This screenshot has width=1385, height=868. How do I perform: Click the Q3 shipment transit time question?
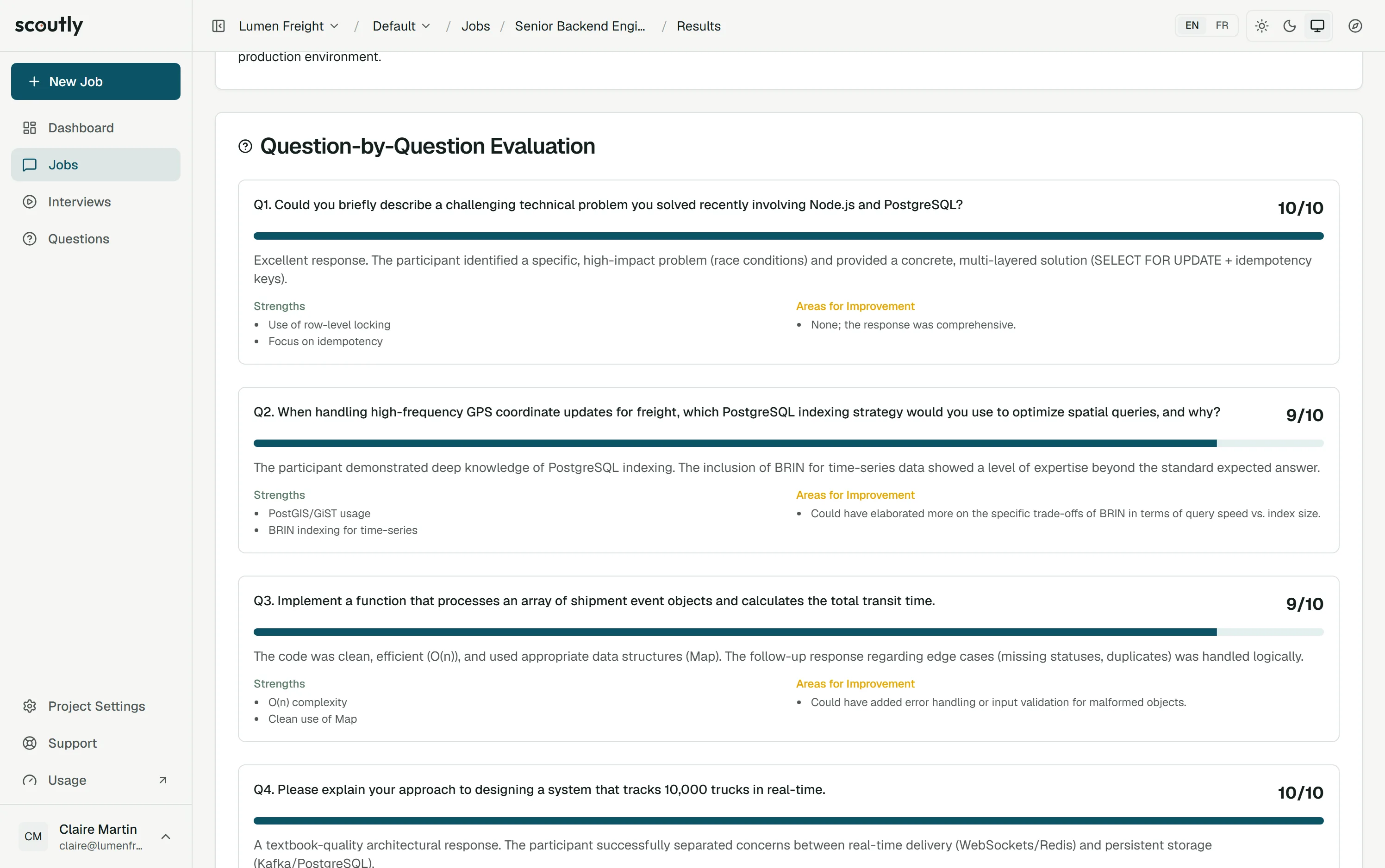[594, 601]
